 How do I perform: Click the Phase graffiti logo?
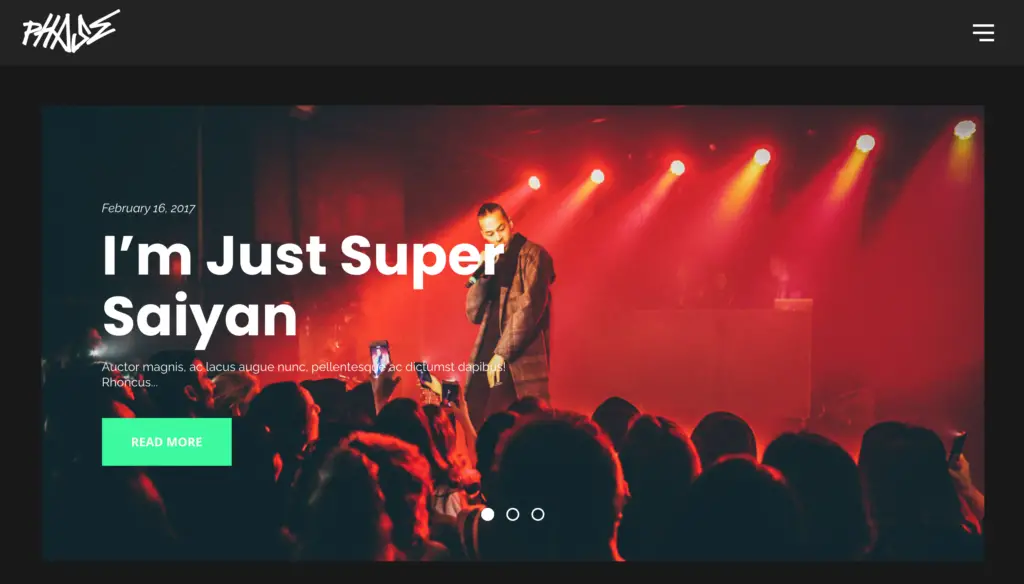[71, 31]
